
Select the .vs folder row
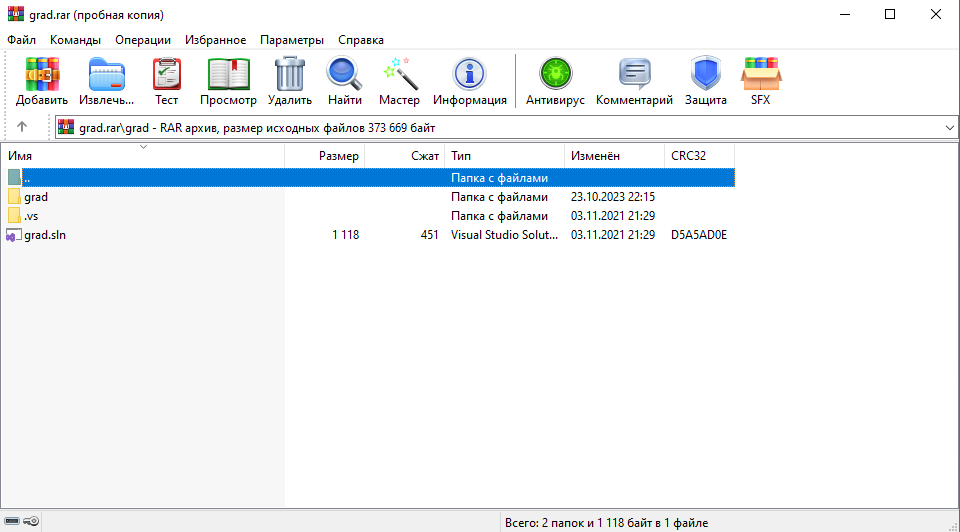(31, 216)
